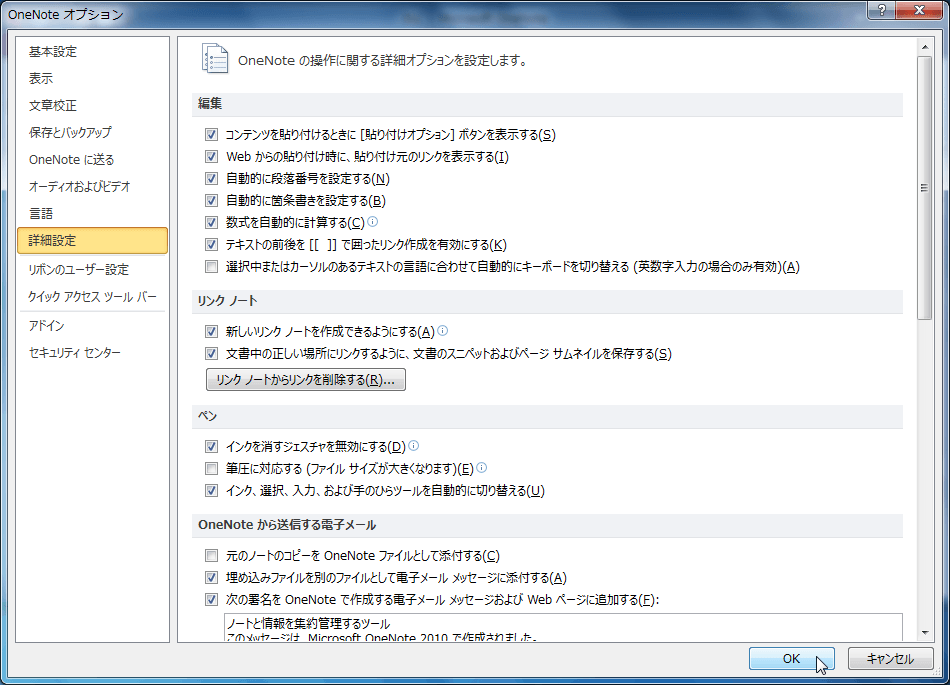
Task: Confirm settings with the OK button
Action: pos(791,658)
